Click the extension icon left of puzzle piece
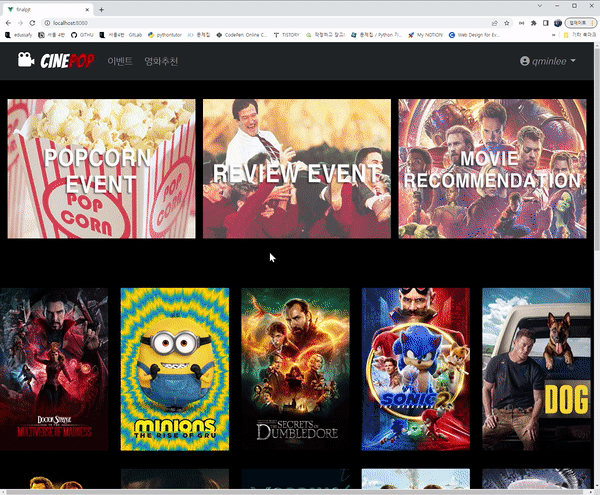This screenshot has height=495, width=600. (x=521, y=23)
